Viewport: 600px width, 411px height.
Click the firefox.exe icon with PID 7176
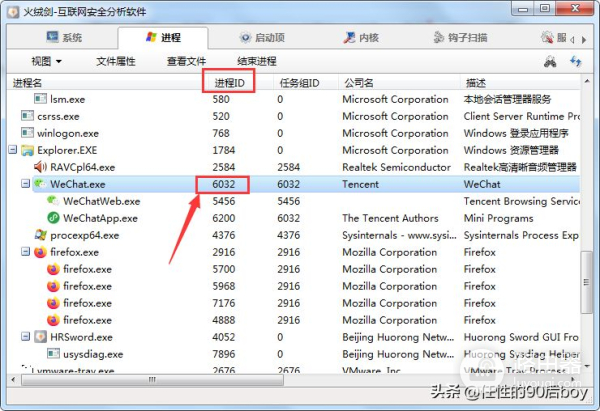pyautogui.click(x=53, y=303)
